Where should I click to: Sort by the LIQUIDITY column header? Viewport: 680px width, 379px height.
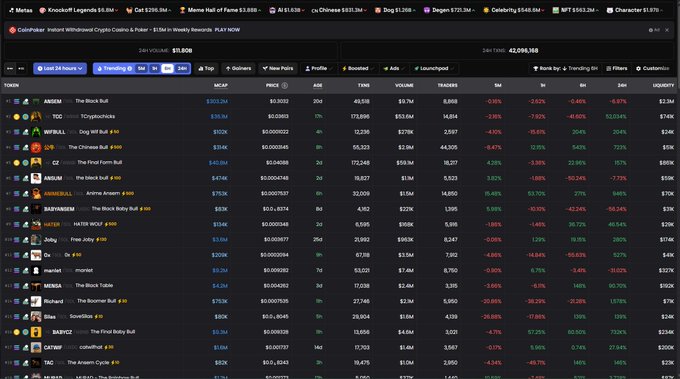pyautogui.click(x=663, y=85)
